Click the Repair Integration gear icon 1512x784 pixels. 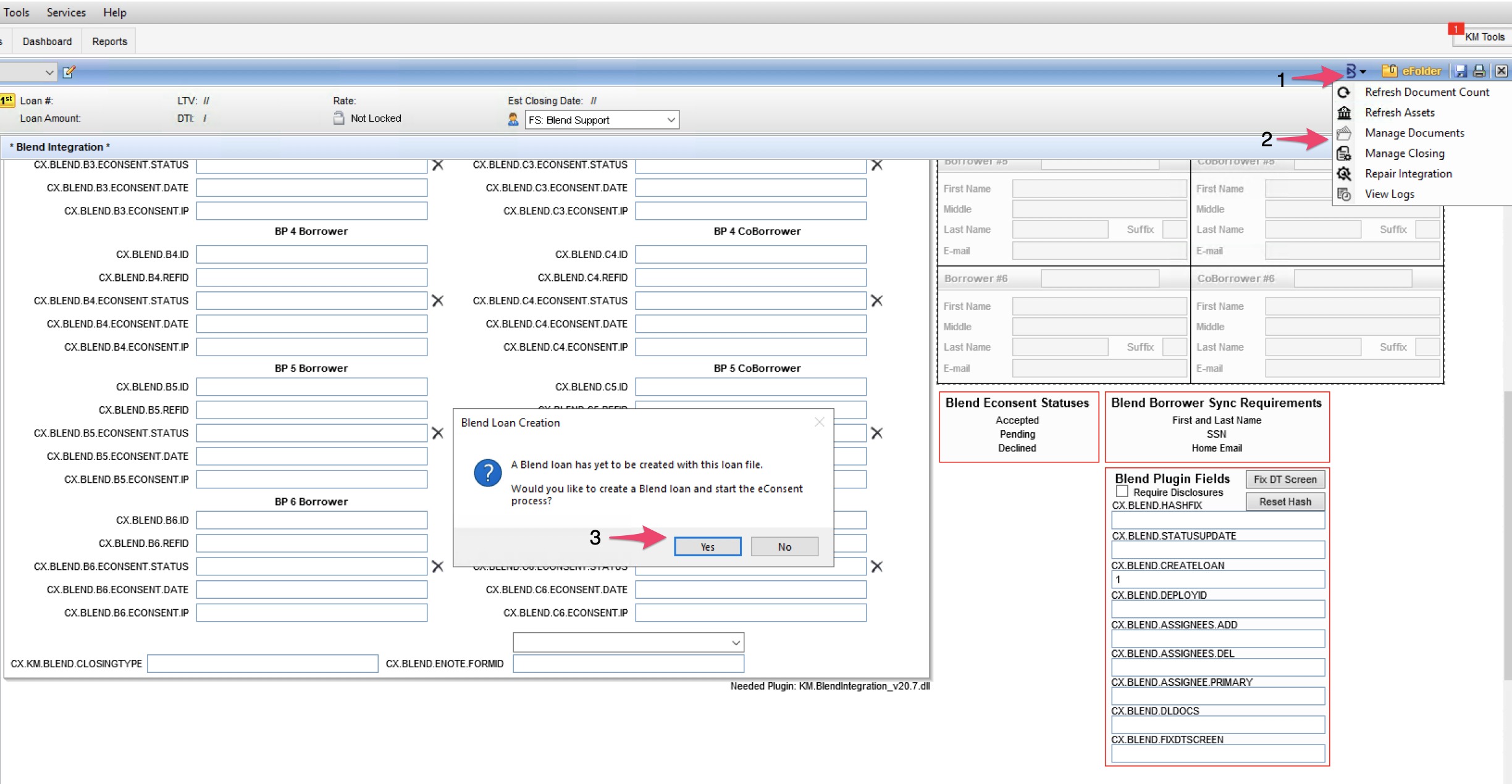(x=1344, y=174)
